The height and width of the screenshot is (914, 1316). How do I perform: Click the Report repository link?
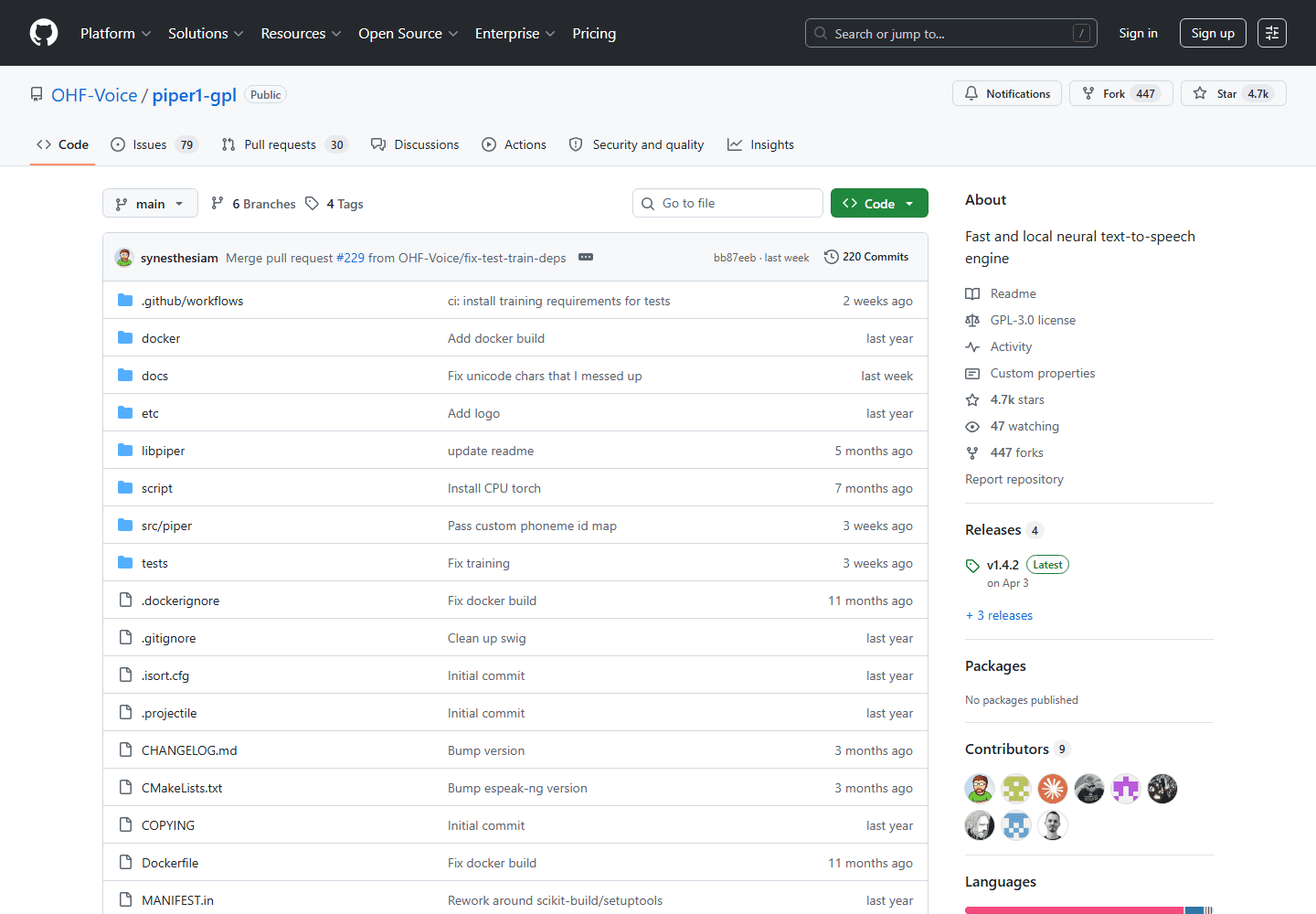(x=1014, y=479)
